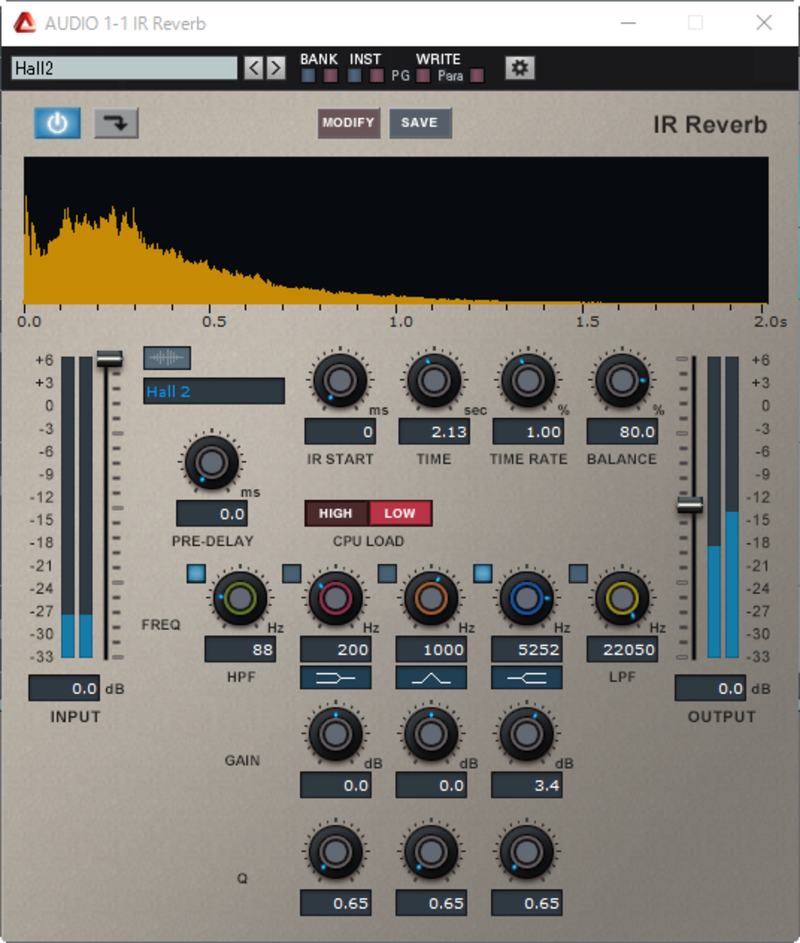Screen dimensions: 800x943
Task: Click the mid band Q knob
Action: (x=431, y=852)
